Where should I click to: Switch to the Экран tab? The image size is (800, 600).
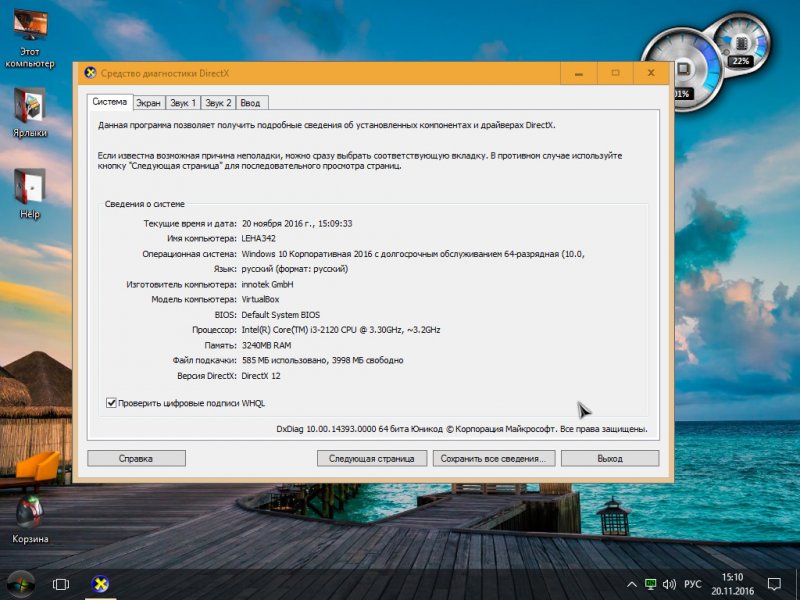148,103
